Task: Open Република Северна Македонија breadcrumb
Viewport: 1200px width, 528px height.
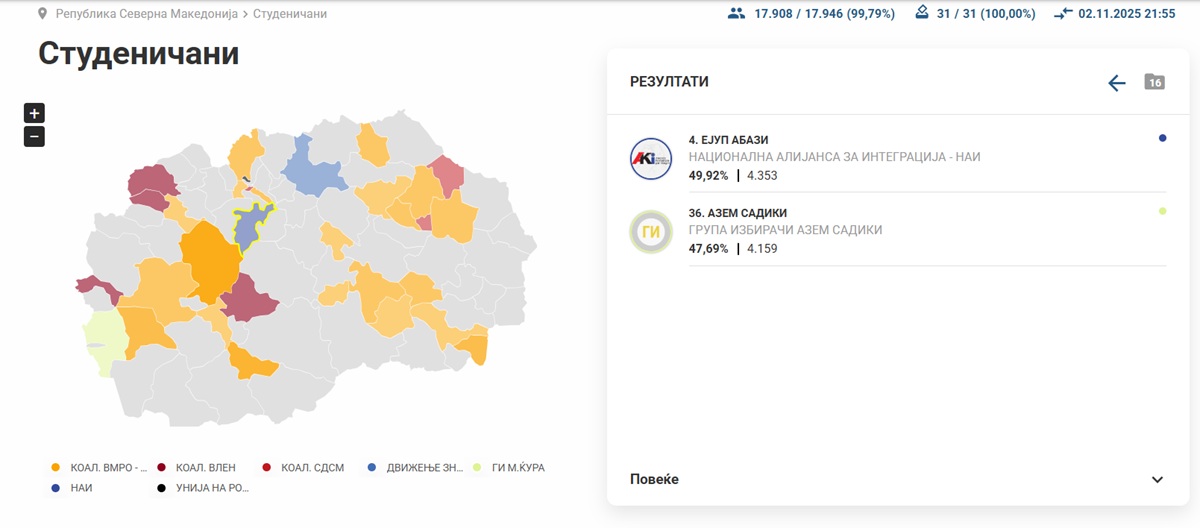Action: (145, 14)
